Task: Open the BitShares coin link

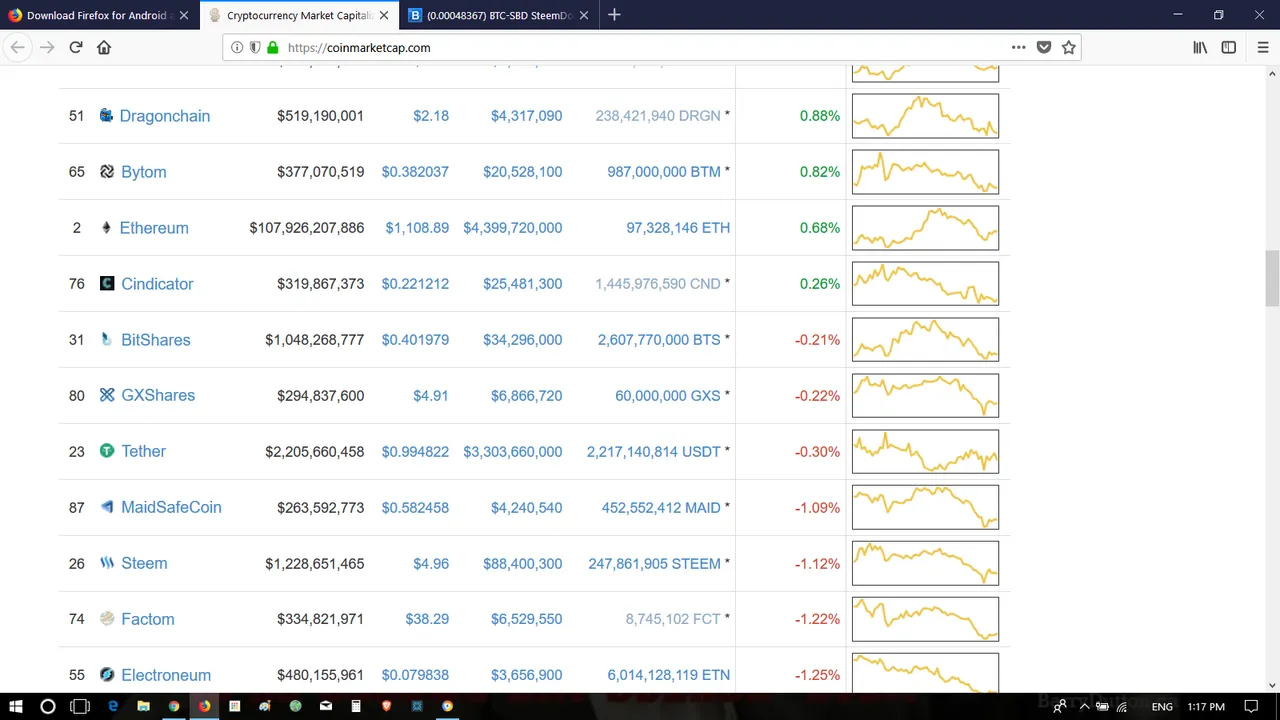Action: [155, 340]
